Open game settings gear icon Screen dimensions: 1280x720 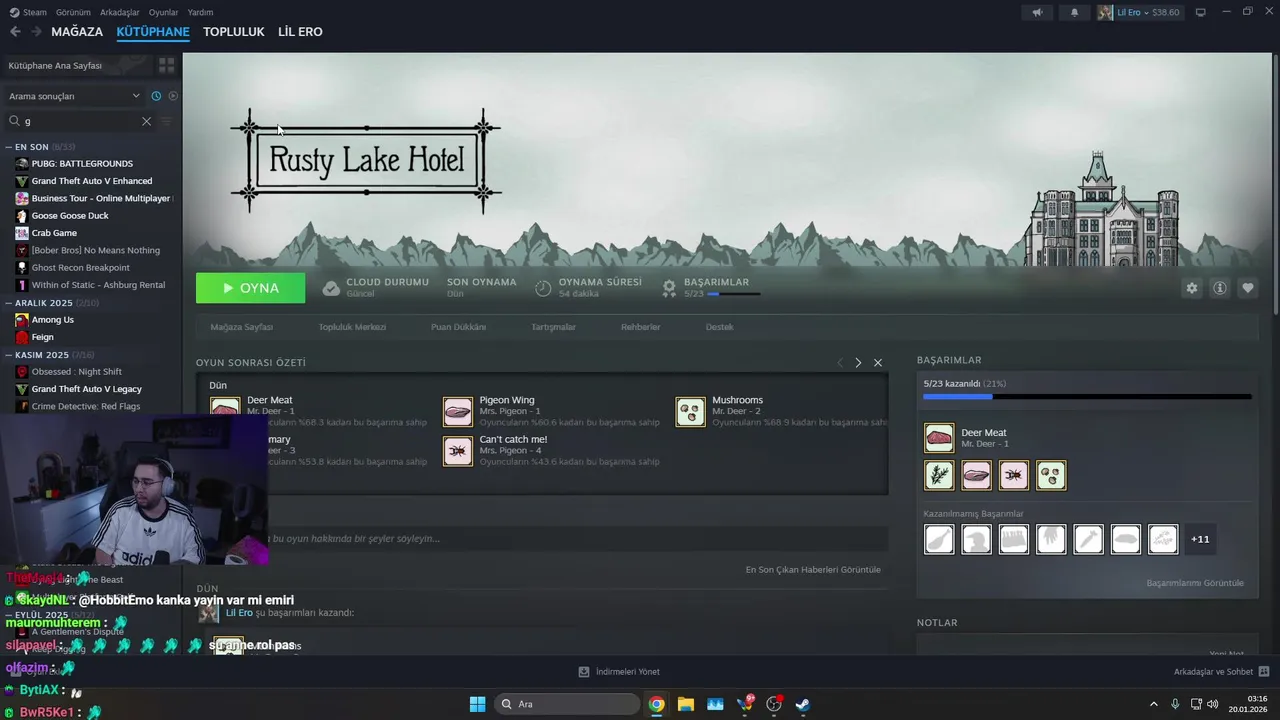tap(1191, 288)
